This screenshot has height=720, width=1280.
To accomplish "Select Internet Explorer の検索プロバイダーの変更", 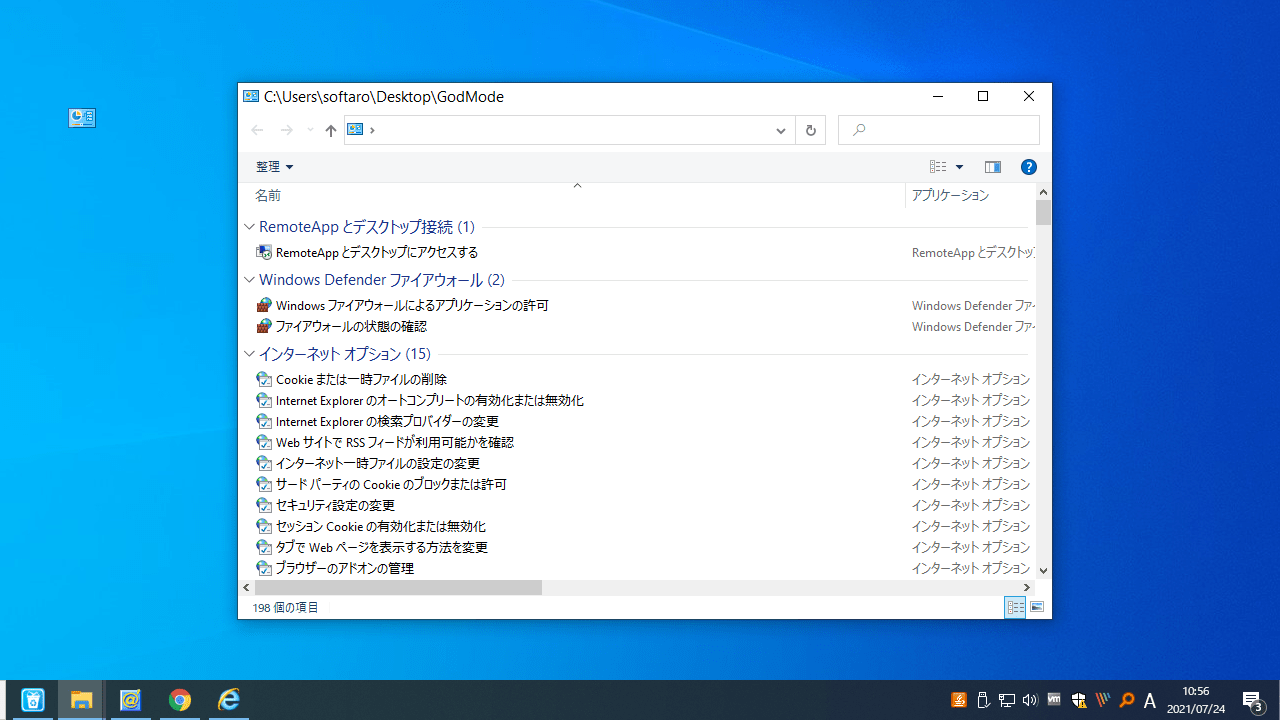I will (387, 421).
